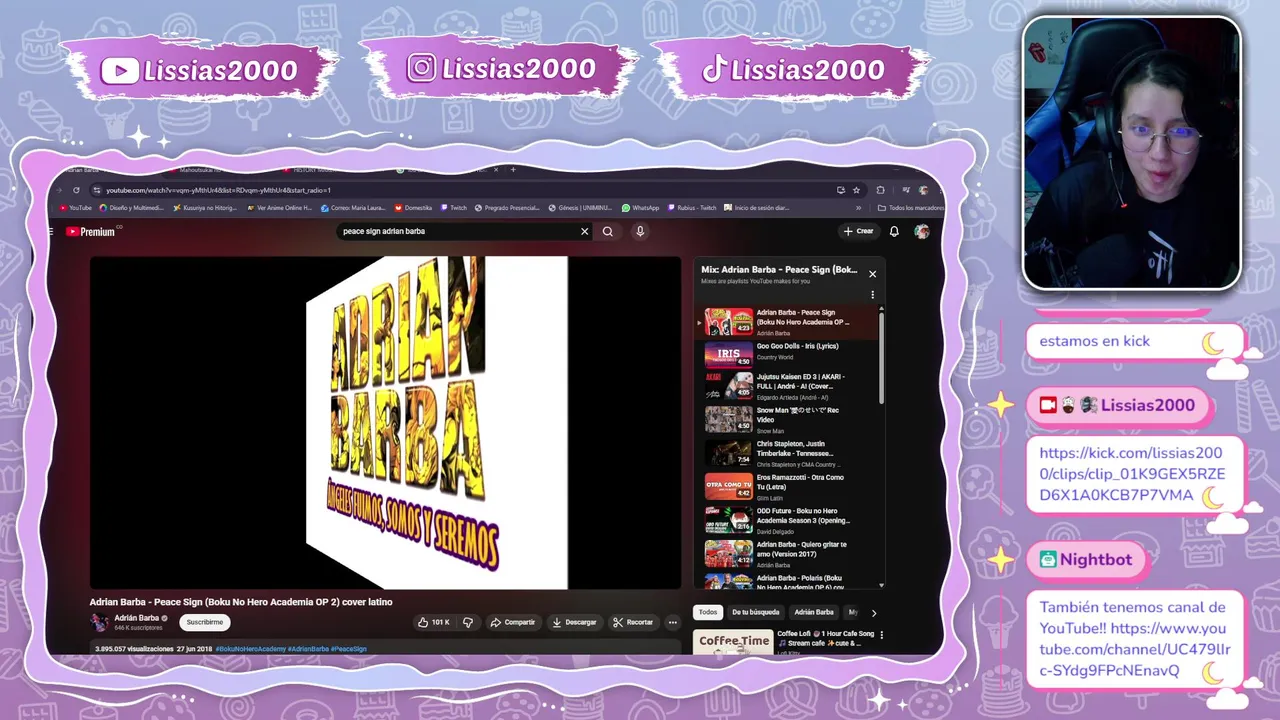Open the YouTube bookmark in the bar
1280x720 pixels.
(75, 208)
